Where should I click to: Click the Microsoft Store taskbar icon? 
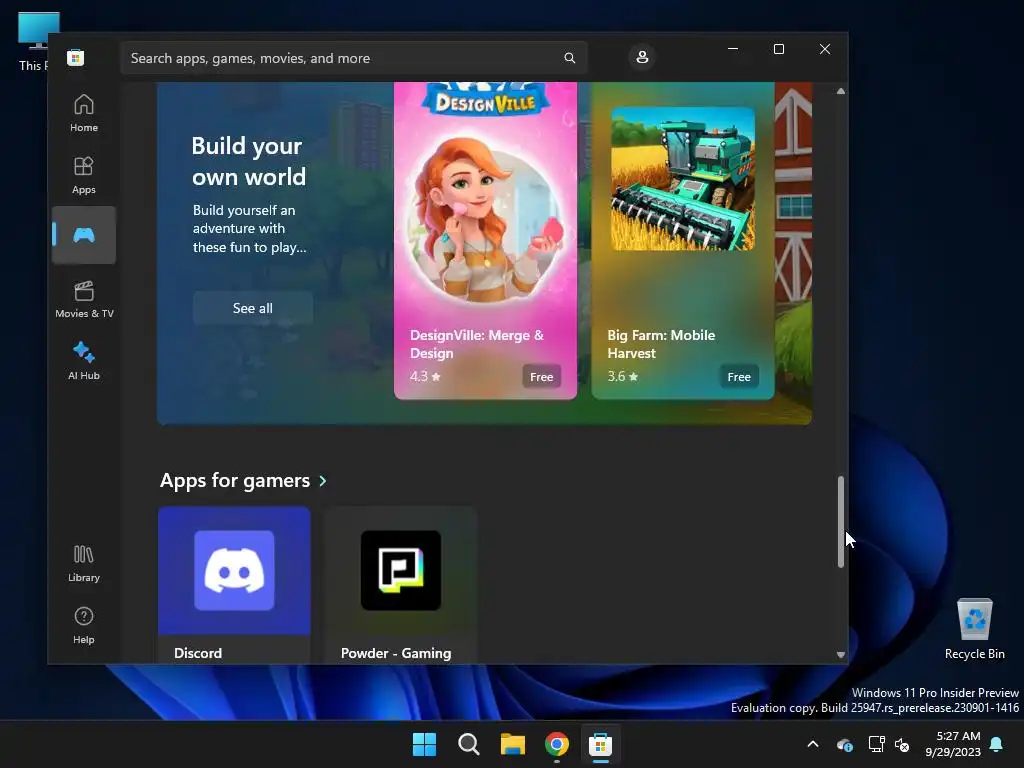pos(600,744)
